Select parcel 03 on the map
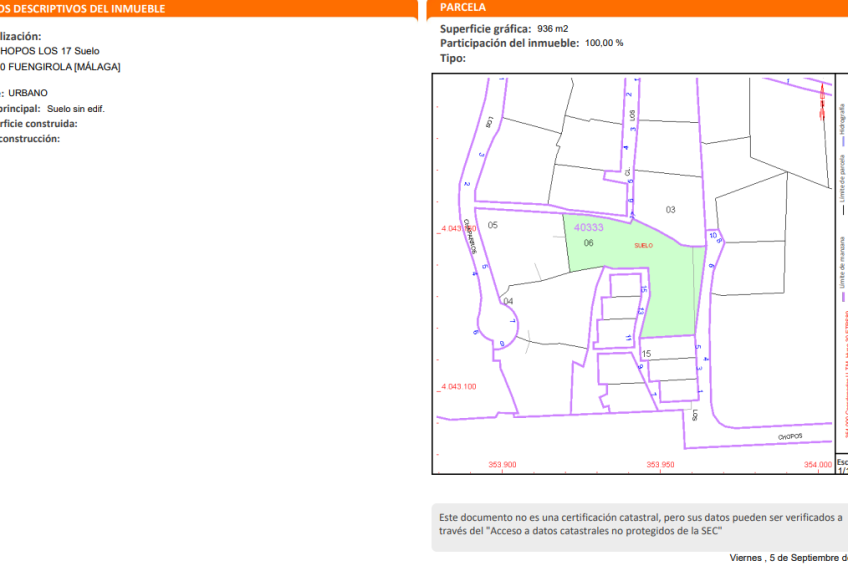Image resolution: width=848 pixels, height=566 pixels. coord(670,209)
